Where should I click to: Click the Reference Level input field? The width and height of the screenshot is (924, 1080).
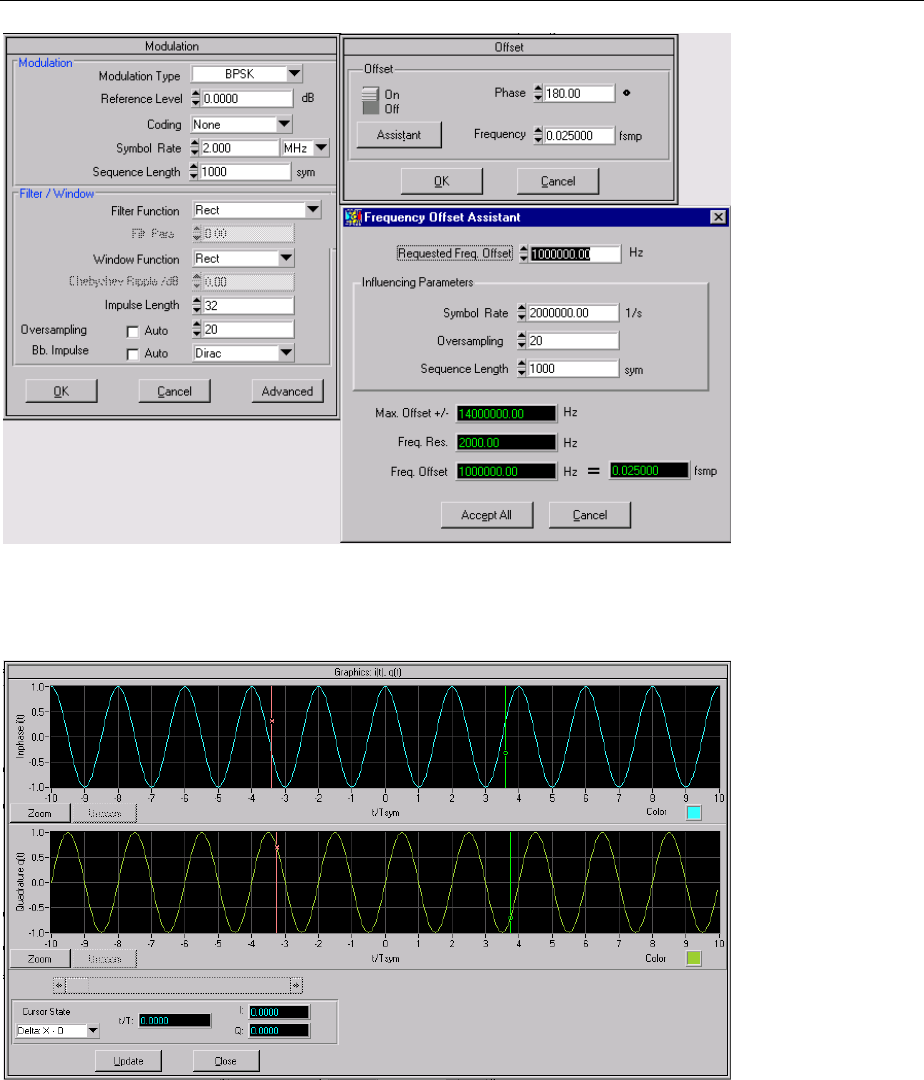click(247, 98)
